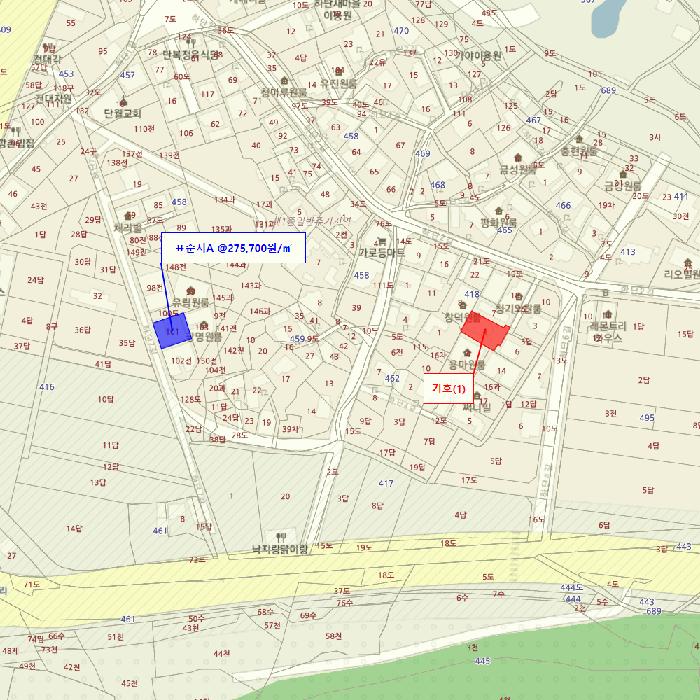The height and width of the screenshot is (700, 700).
Task: Click the 평화원룸 house icon
Action: point(499,211)
